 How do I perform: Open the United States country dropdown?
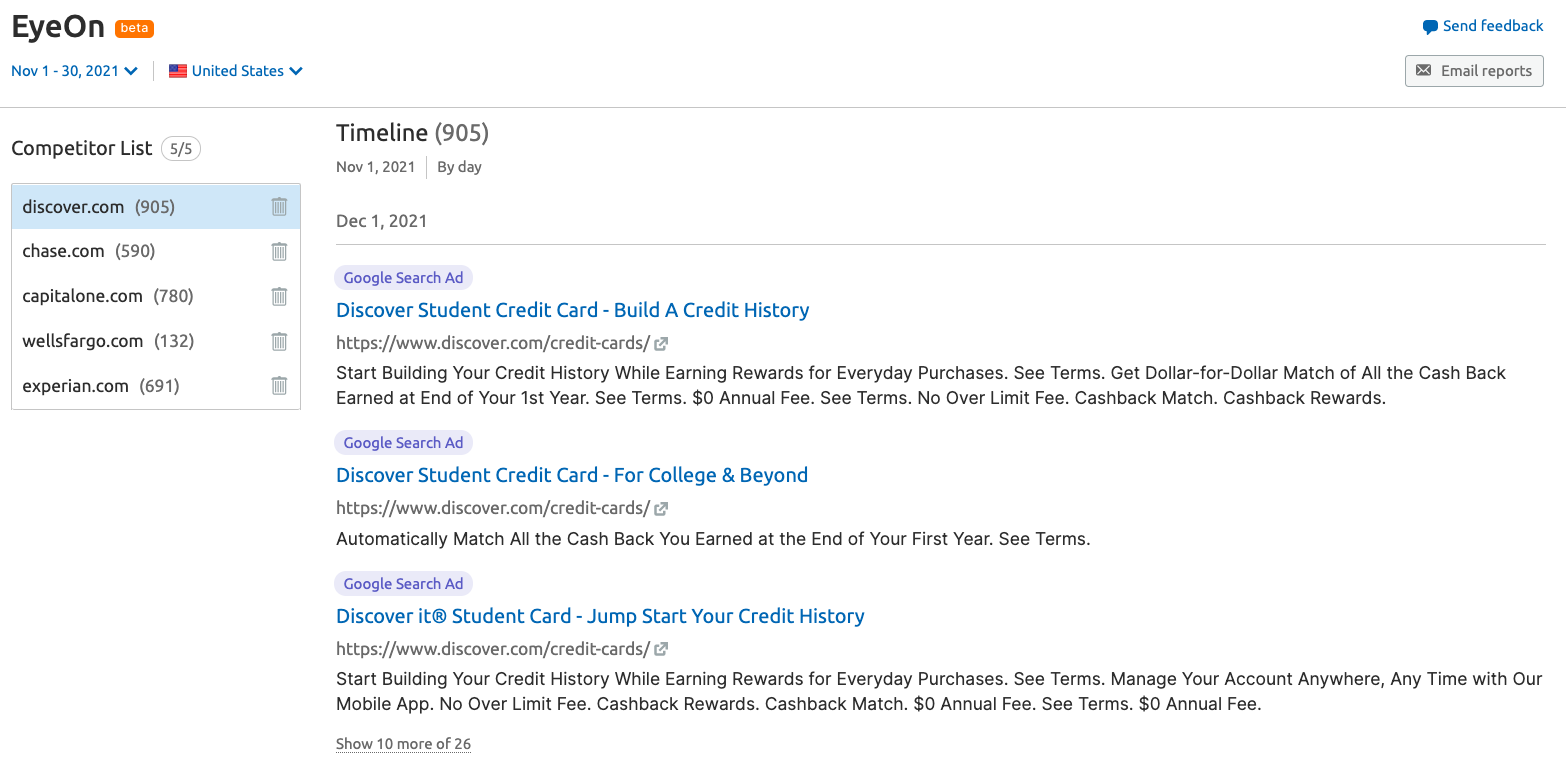(236, 71)
